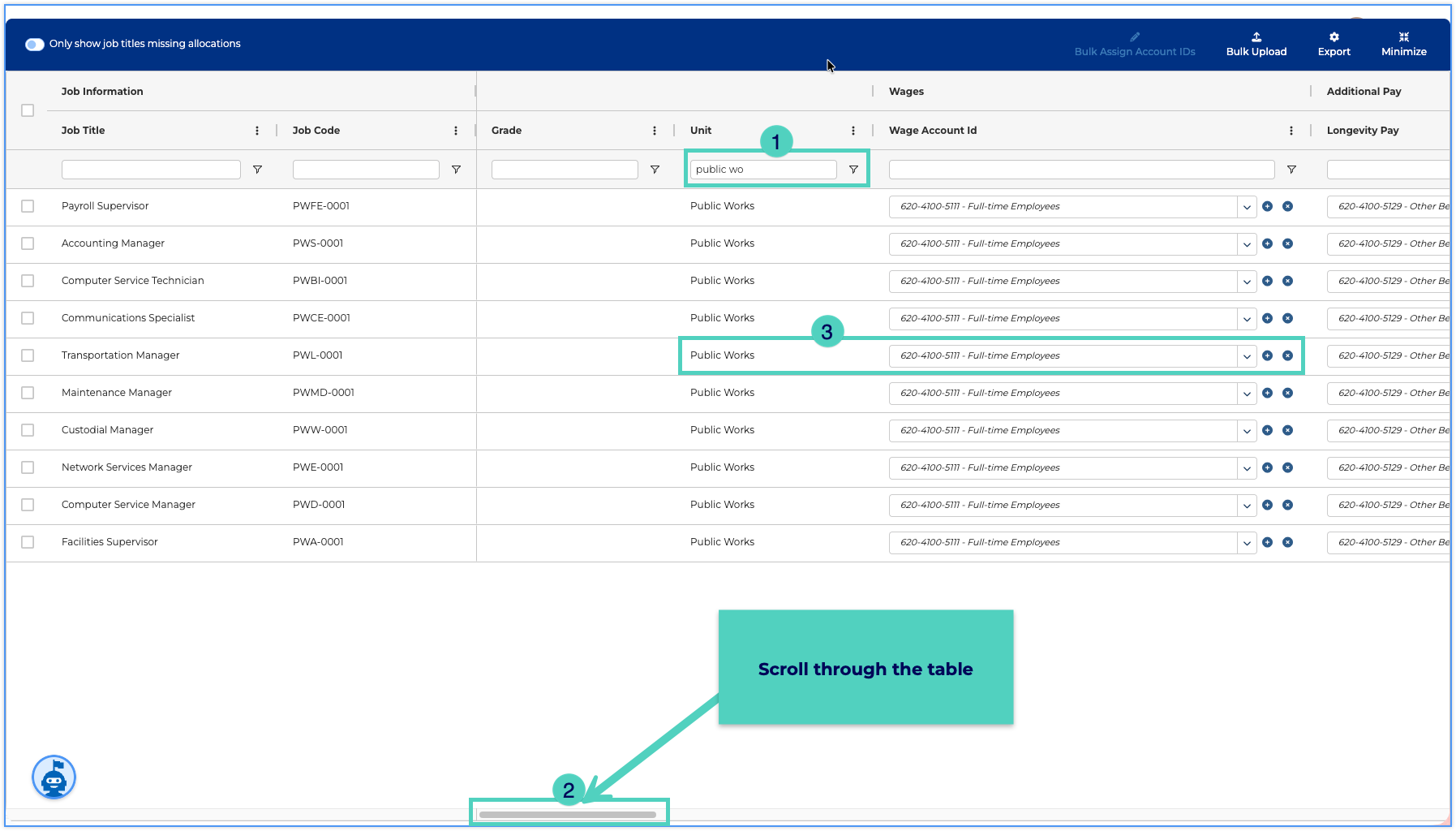The width and height of the screenshot is (1456, 831).
Task: Open the chatbot assistant icon
Action: click(x=54, y=777)
